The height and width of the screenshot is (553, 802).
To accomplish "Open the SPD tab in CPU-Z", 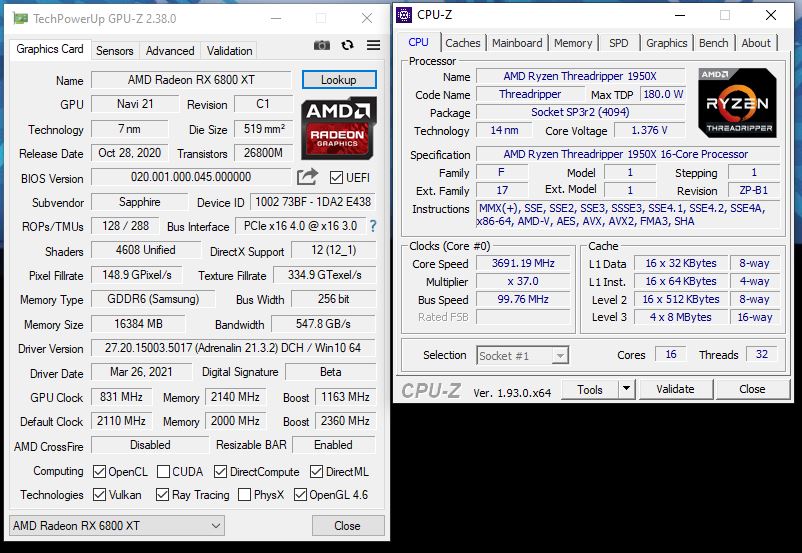I will point(618,43).
